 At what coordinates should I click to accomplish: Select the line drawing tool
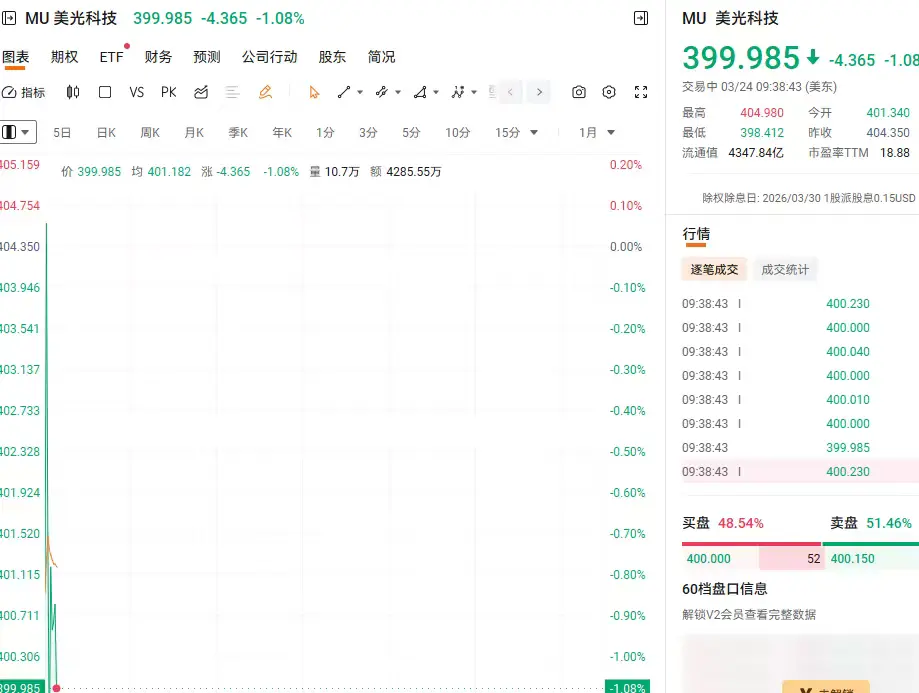(x=344, y=92)
